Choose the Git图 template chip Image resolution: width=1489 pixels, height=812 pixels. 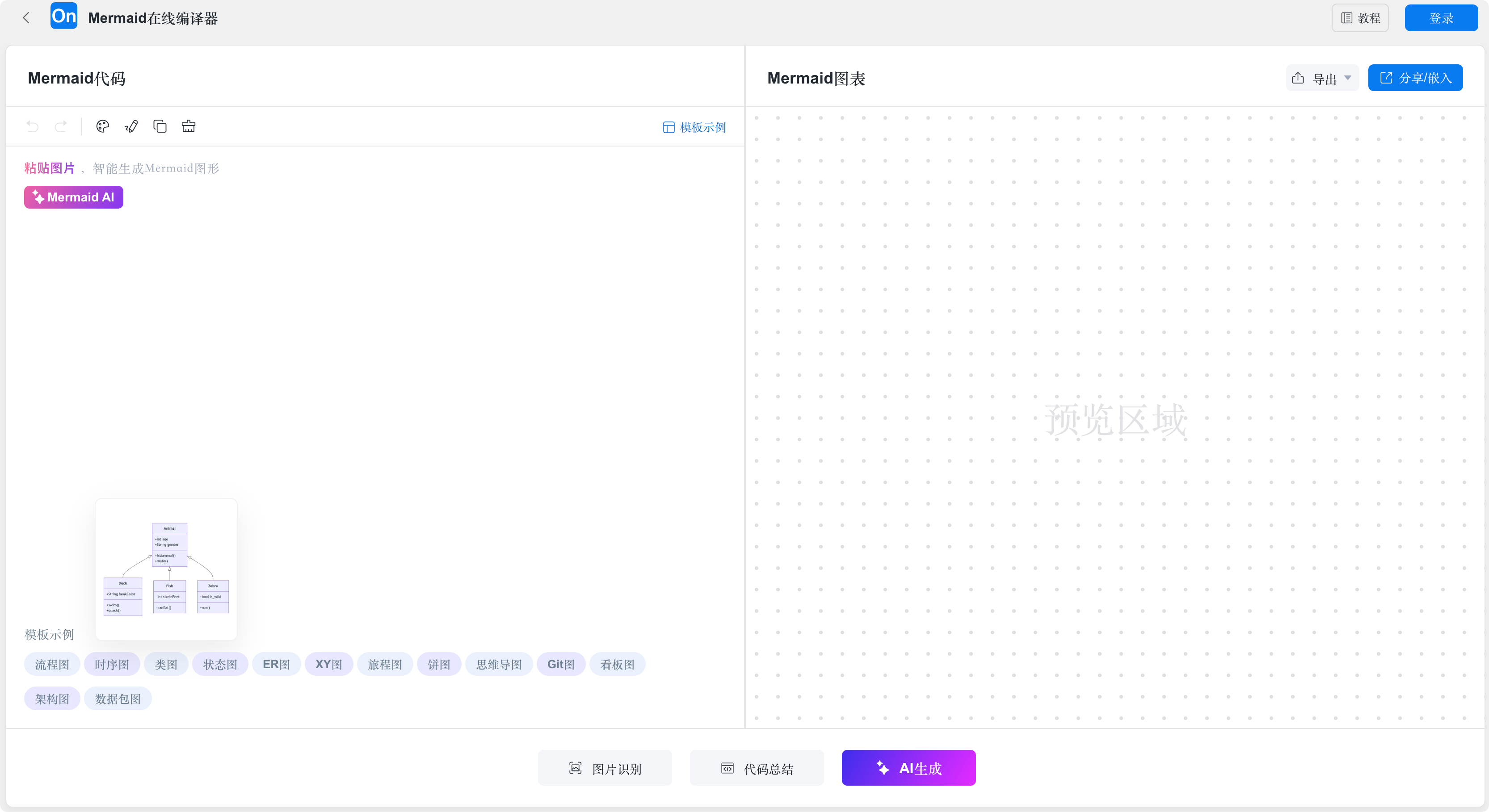561,665
